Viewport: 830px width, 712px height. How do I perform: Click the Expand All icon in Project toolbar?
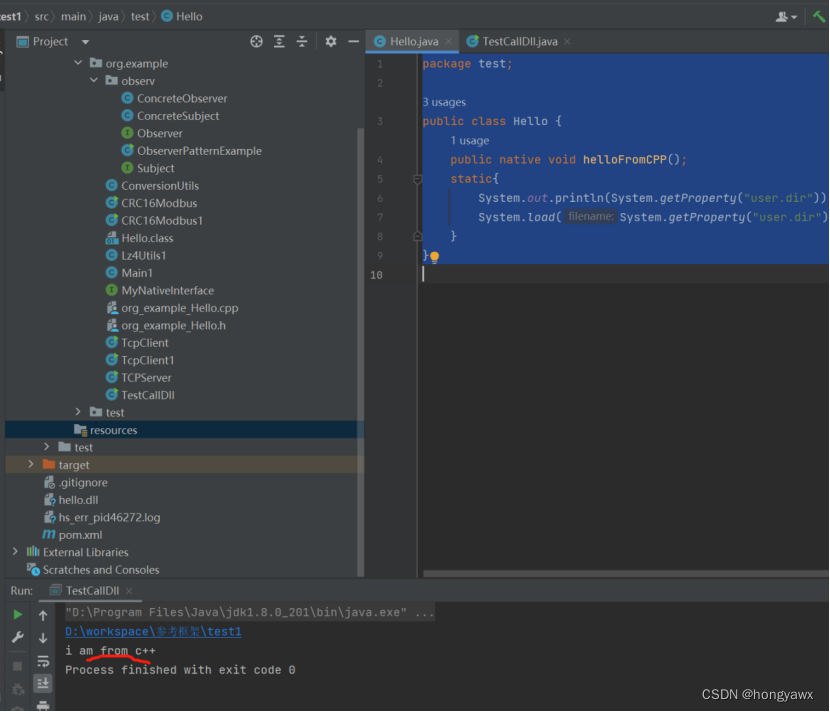click(279, 41)
